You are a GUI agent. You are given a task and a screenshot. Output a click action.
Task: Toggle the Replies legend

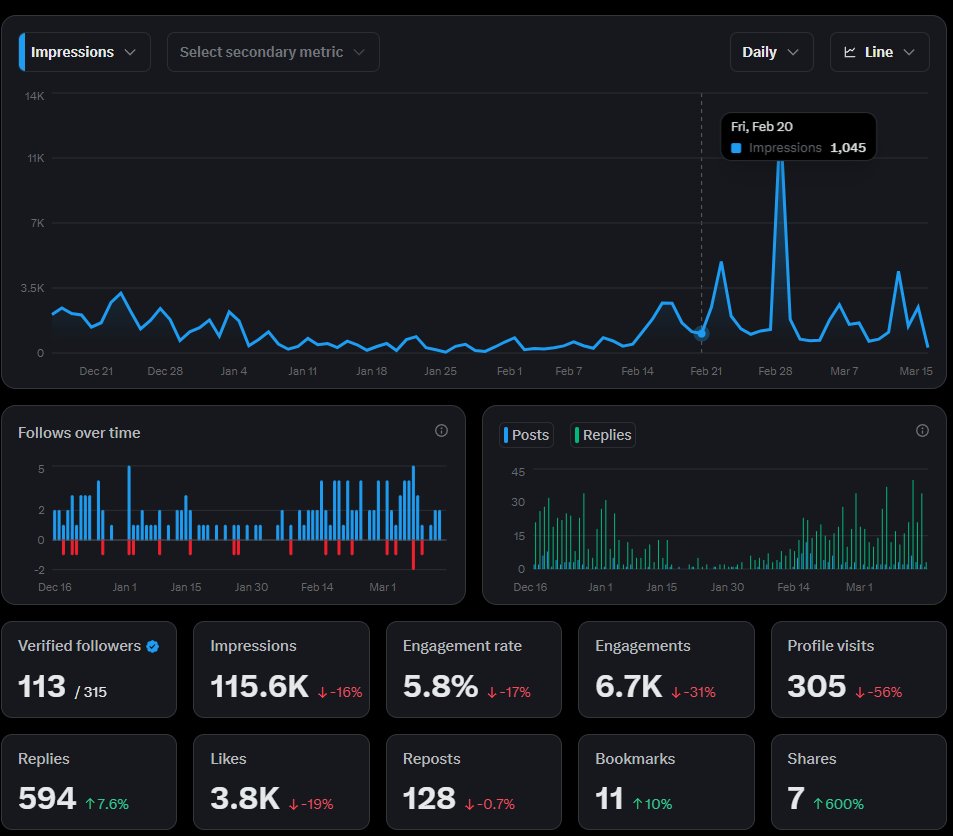pyautogui.click(x=602, y=434)
